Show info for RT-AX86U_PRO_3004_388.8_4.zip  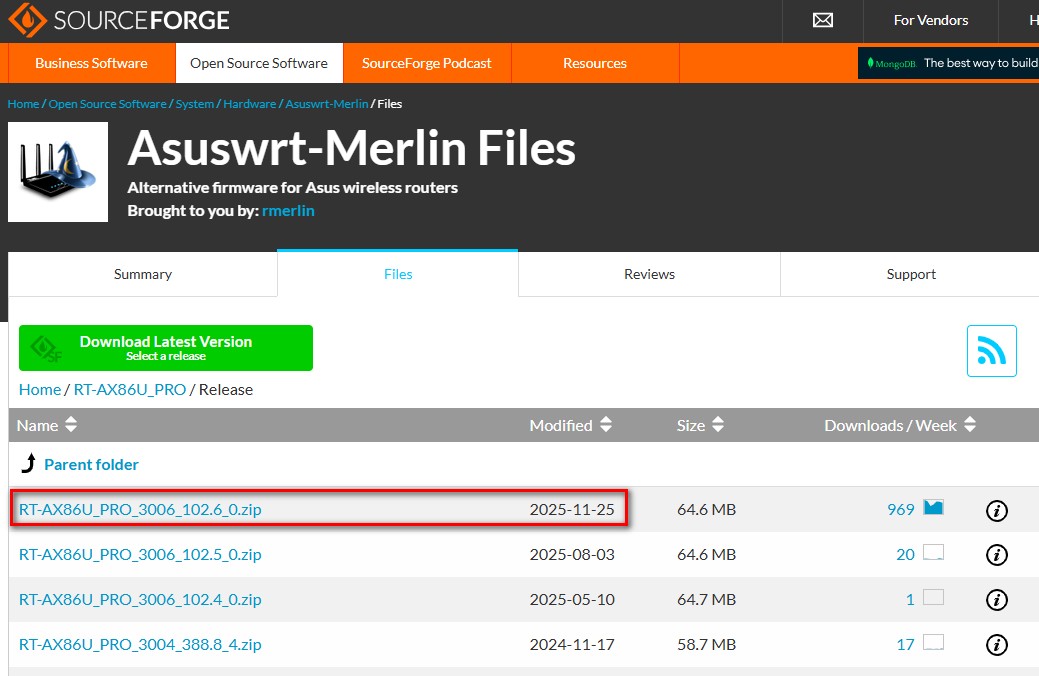[x=997, y=644]
